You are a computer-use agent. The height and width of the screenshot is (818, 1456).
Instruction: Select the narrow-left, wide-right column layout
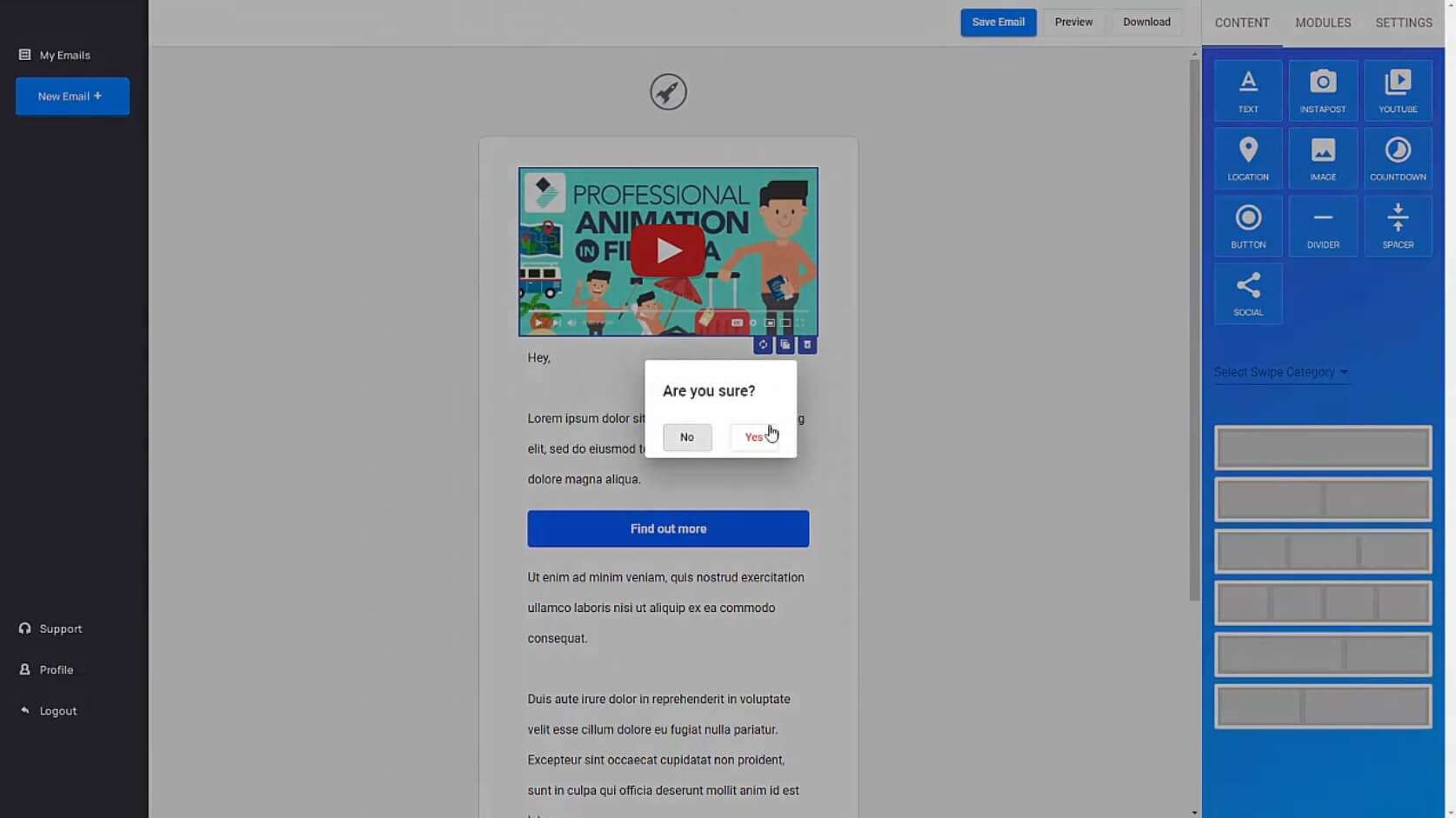1323,707
